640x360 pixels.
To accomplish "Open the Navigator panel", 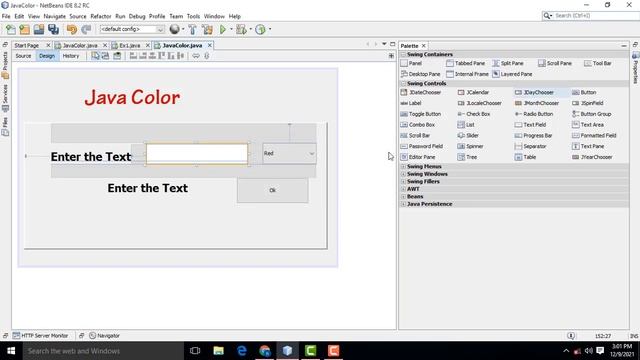I will click(104, 336).
